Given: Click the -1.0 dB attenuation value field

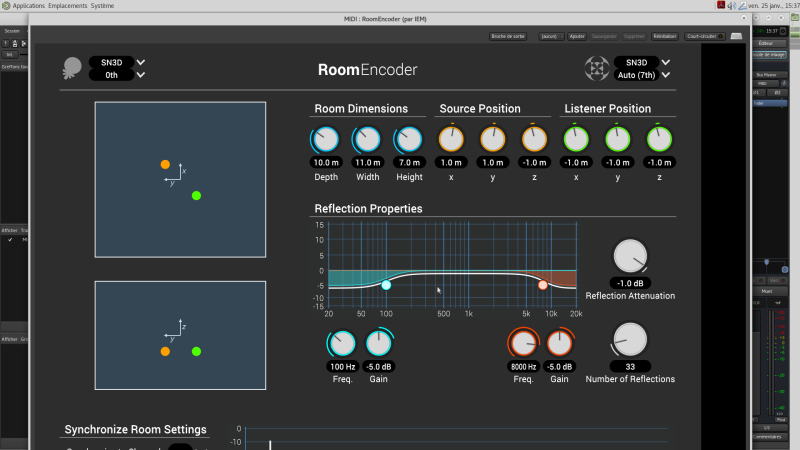Looking at the screenshot, I should coord(630,283).
